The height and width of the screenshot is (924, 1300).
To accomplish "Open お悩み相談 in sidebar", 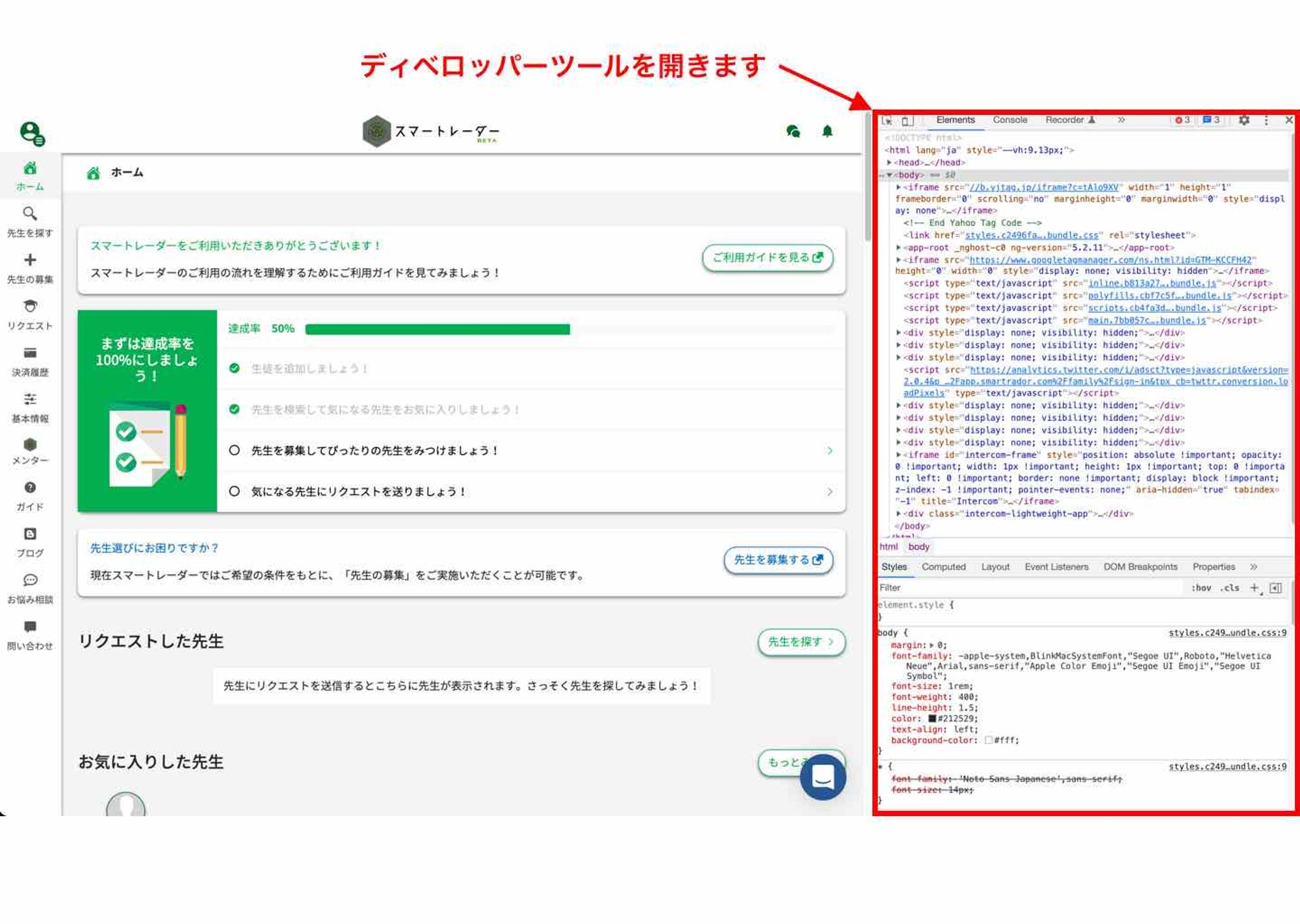I will [x=30, y=589].
